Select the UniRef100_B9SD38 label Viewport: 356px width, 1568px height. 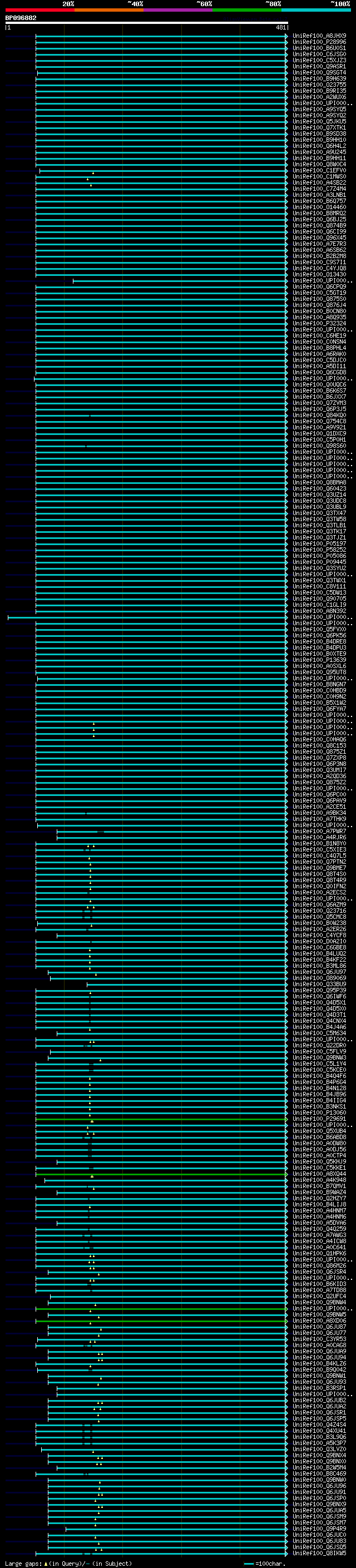click(319, 133)
